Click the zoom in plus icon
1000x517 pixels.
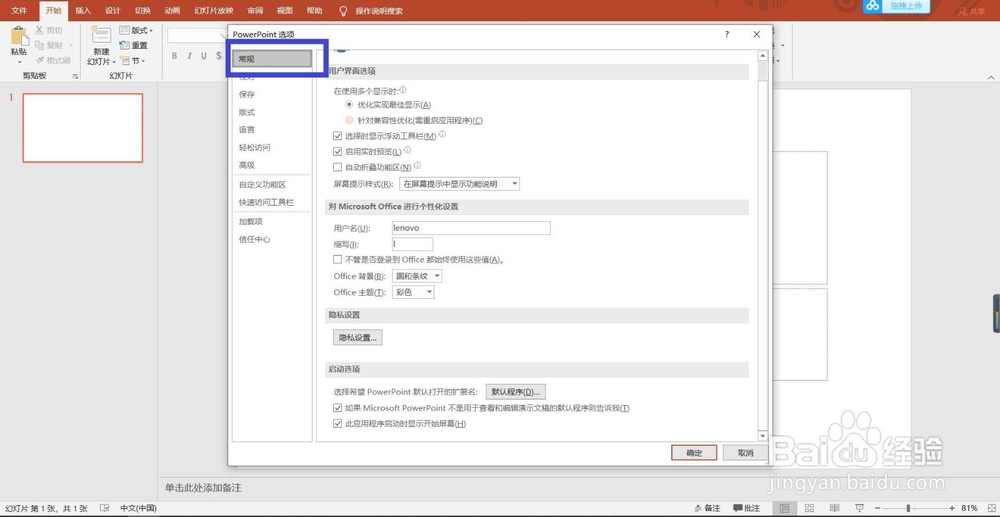[x=952, y=508]
